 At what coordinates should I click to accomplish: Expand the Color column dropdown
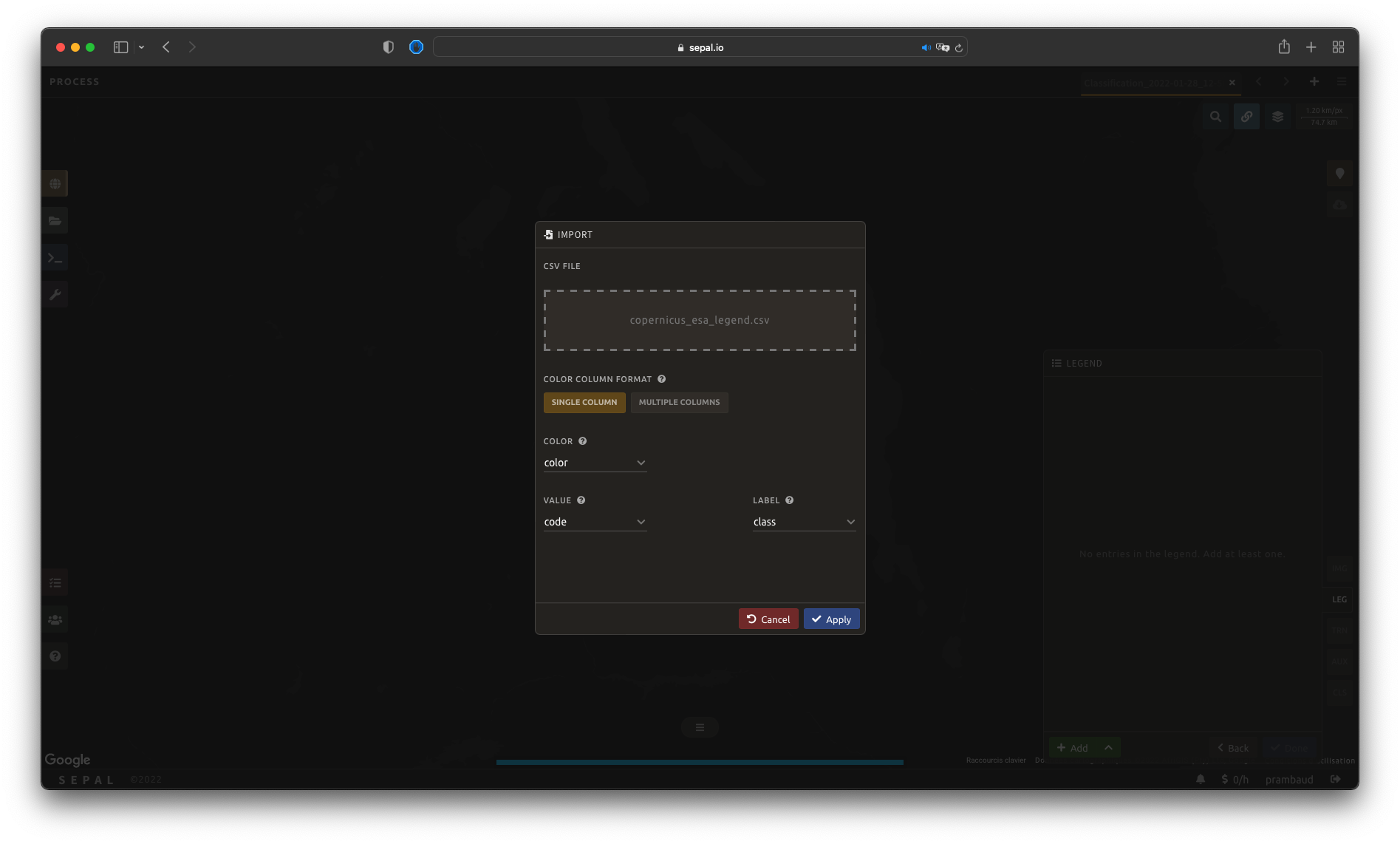595,463
